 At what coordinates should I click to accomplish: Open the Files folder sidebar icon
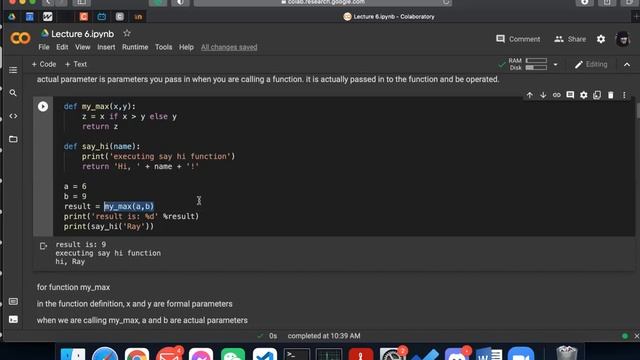click(13, 139)
